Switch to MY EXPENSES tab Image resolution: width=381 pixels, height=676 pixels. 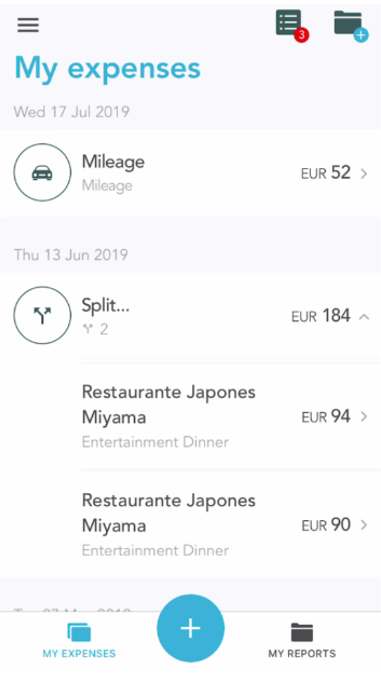[79, 640]
